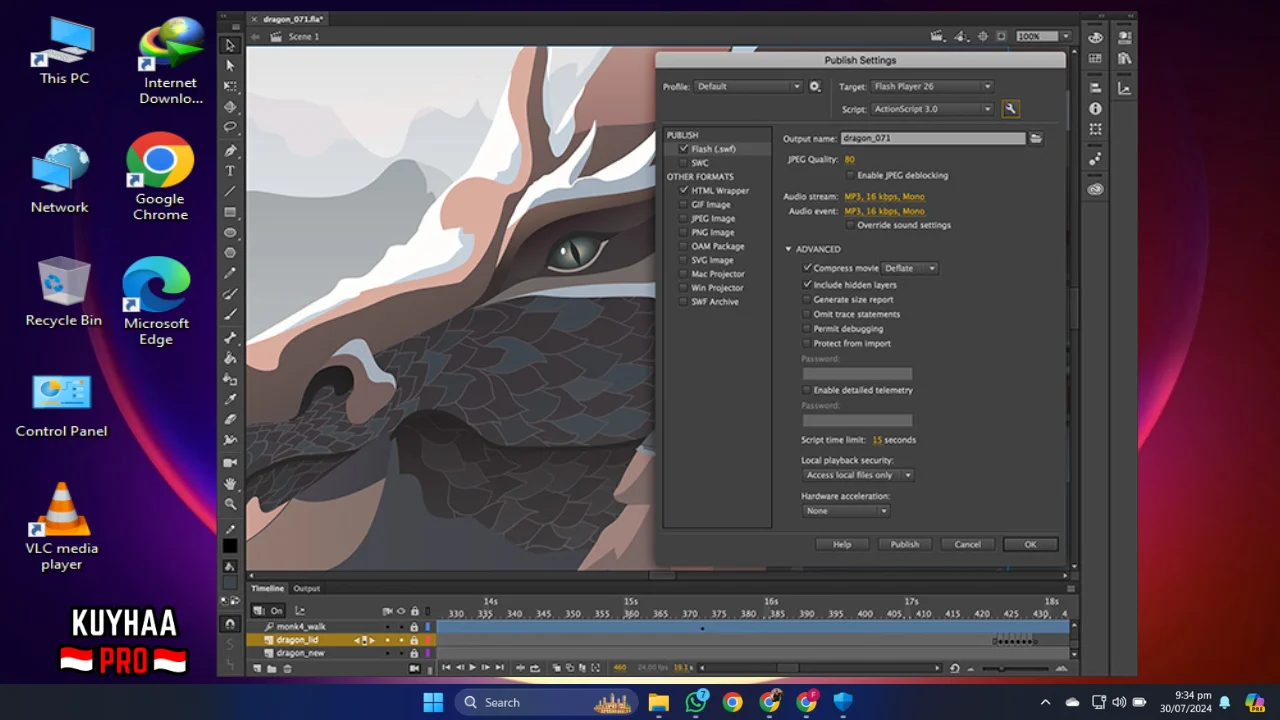Screen dimensions: 1280x720
Task: Select the Free Transform tool
Action: click(x=230, y=86)
